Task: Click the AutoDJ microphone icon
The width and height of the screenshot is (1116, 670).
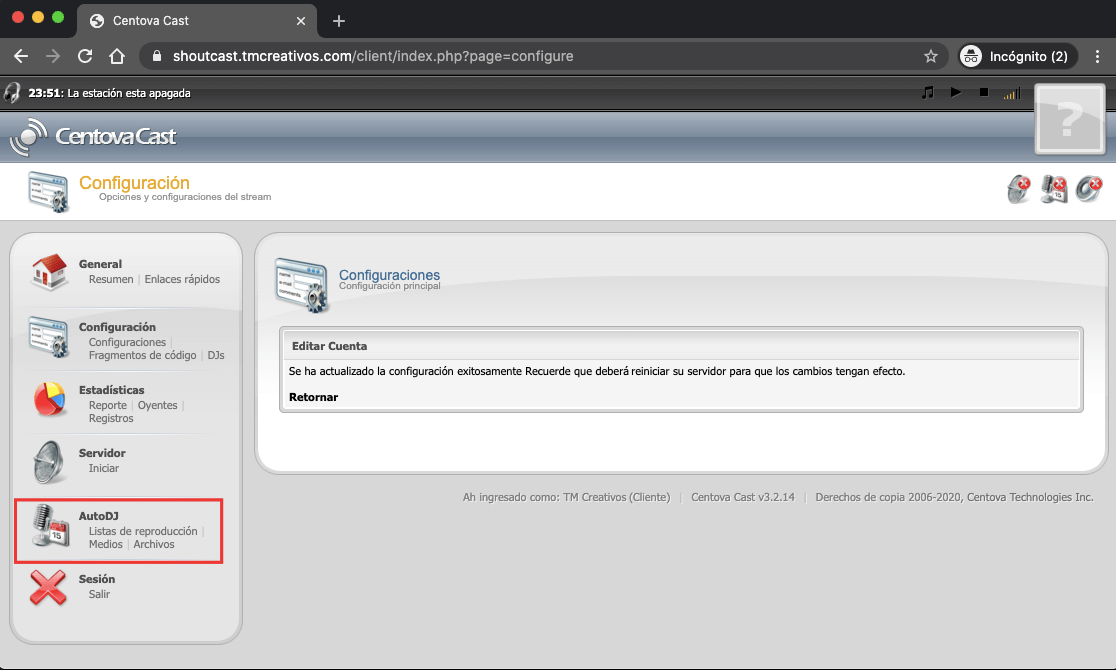Action: tap(48, 525)
